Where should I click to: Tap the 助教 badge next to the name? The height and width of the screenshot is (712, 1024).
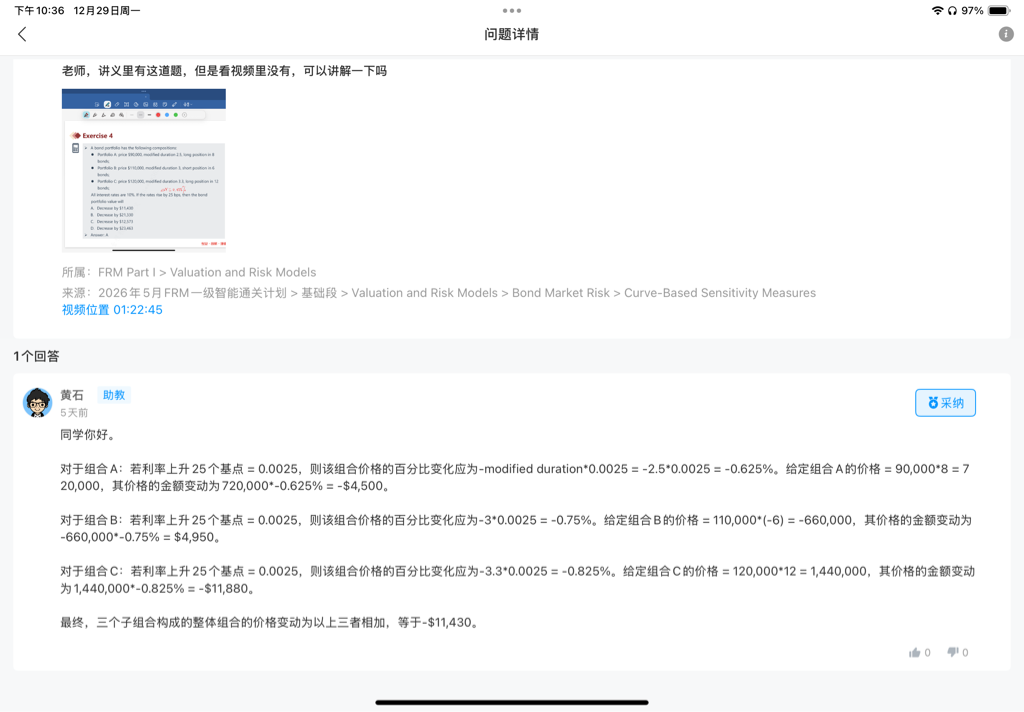[x=114, y=395]
